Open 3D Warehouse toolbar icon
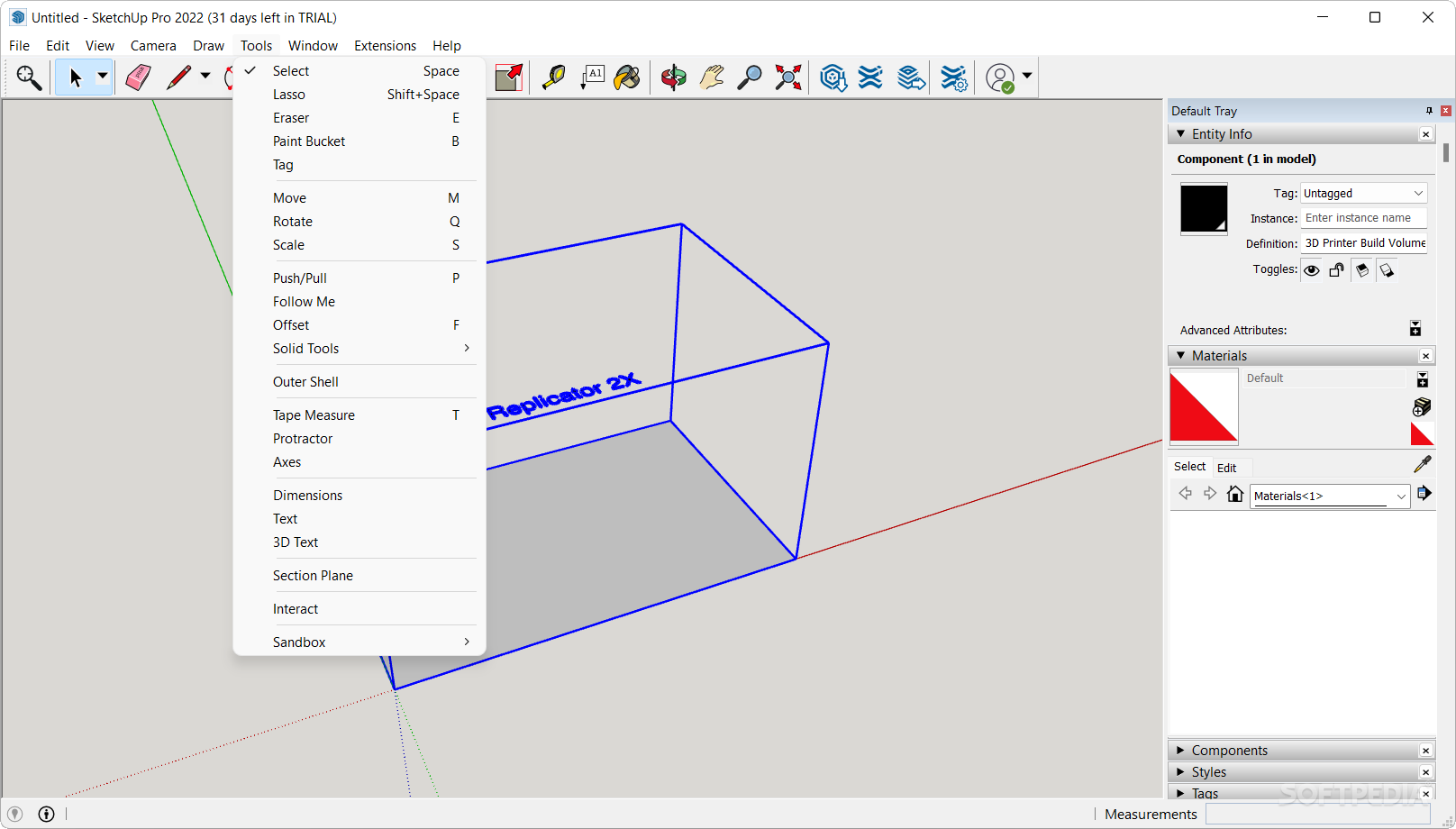1456x829 pixels. (x=833, y=77)
